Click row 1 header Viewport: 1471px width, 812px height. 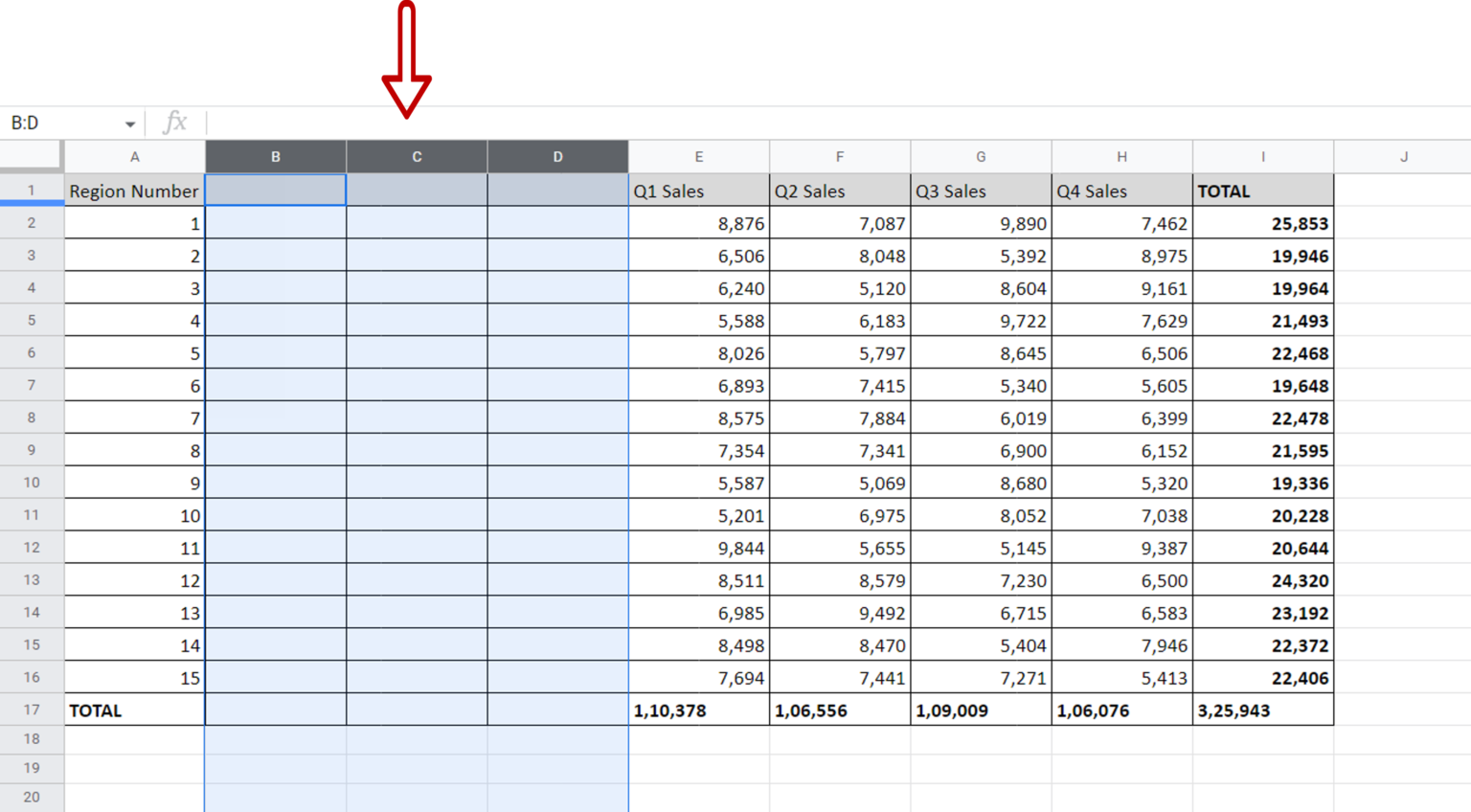click(x=32, y=190)
